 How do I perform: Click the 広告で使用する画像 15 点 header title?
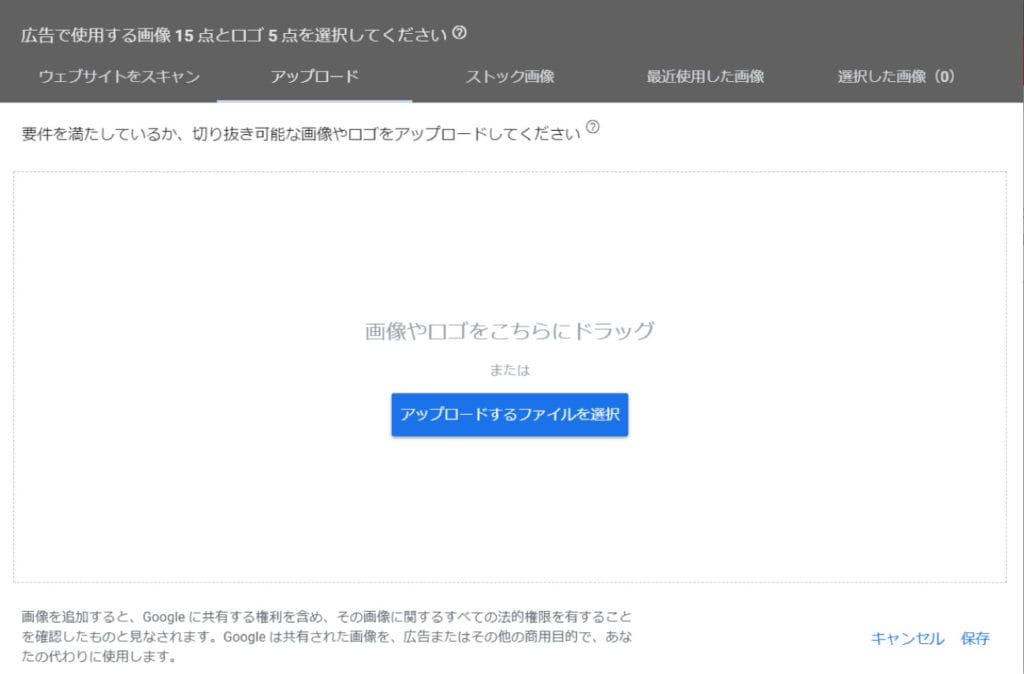(237, 35)
